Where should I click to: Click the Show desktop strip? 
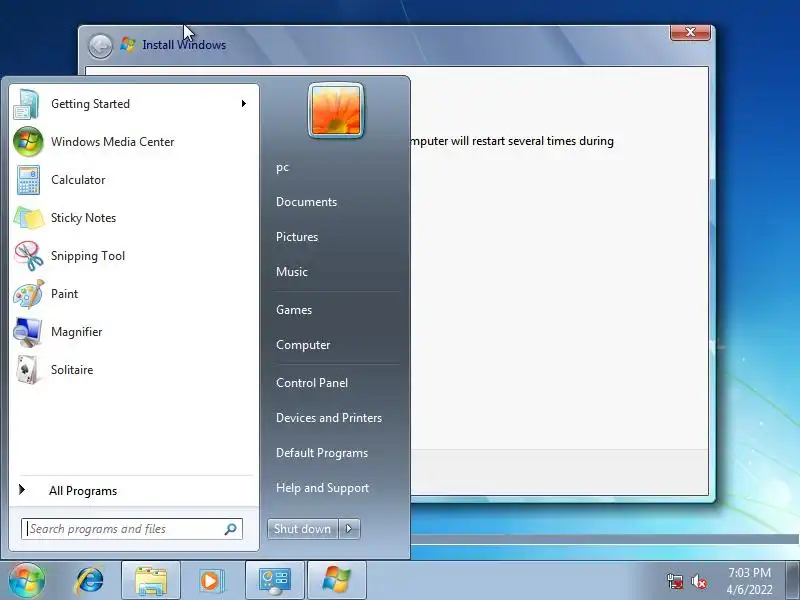coord(792,581)
